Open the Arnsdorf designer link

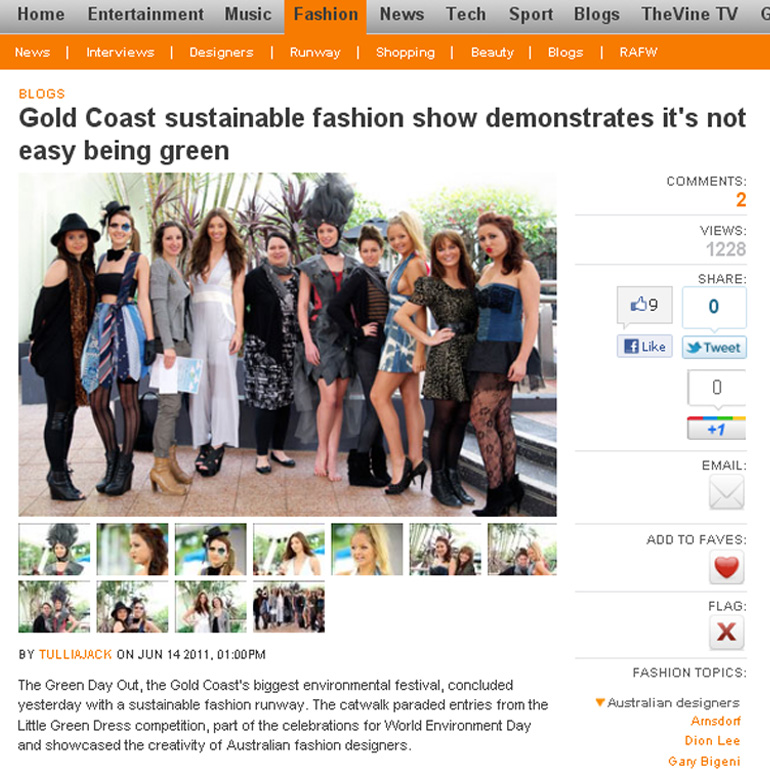tap(715, 721)
